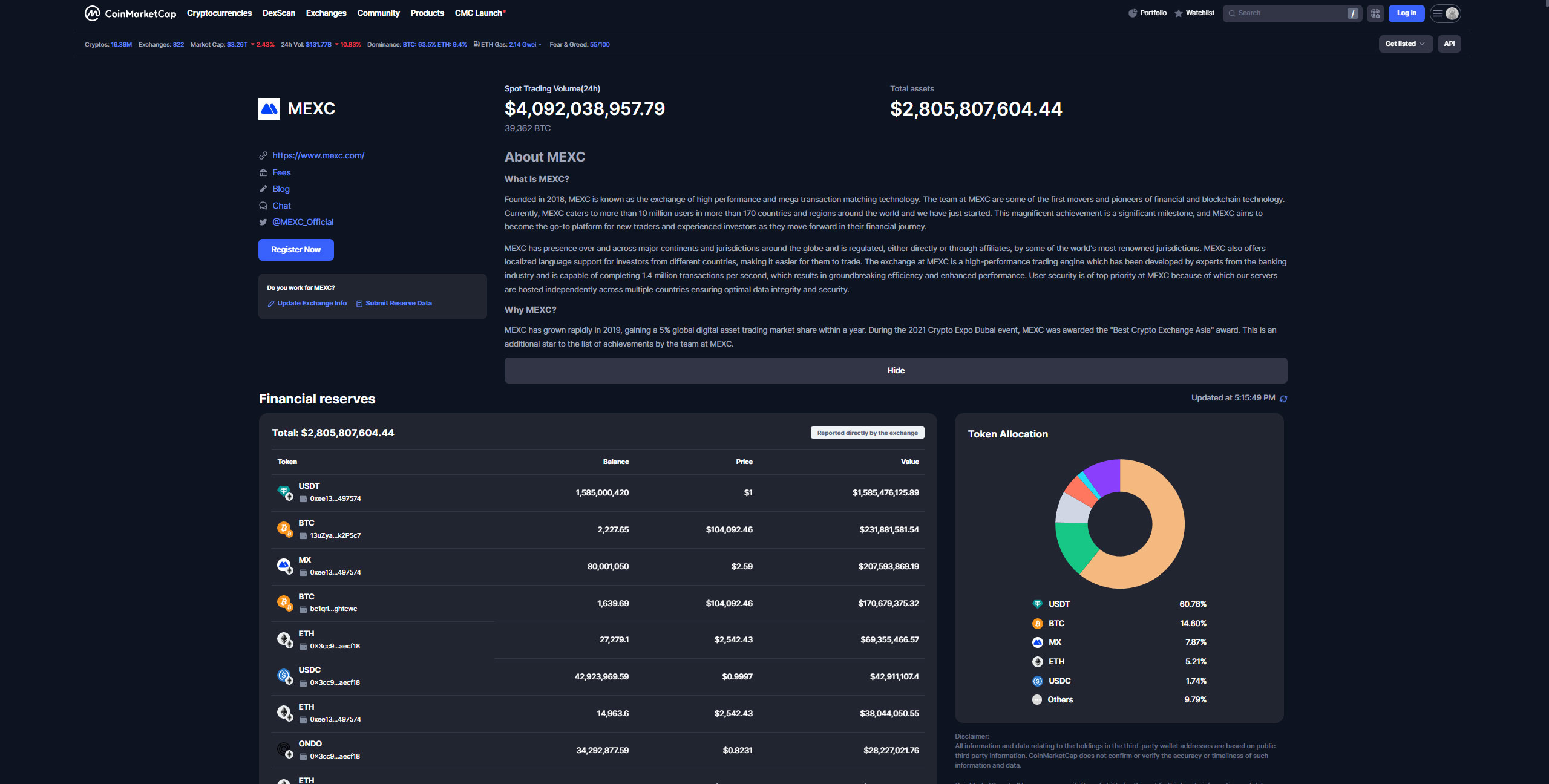1549x784 pixels.
Task: Open the Exchanges menu
Action: coord(326,13)
